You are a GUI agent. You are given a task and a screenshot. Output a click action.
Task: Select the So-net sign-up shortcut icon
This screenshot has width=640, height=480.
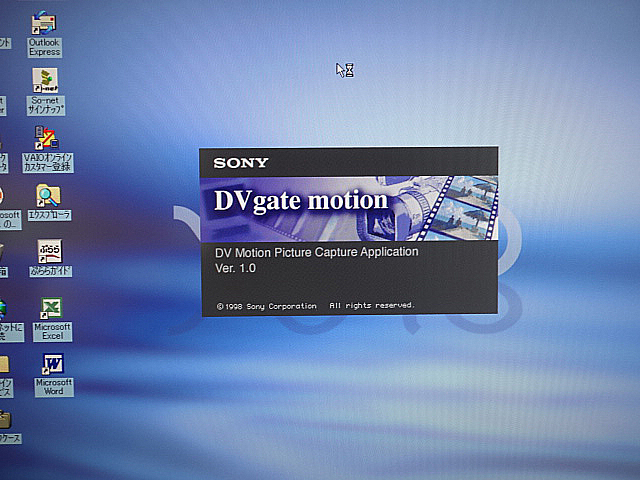[45, 79]
